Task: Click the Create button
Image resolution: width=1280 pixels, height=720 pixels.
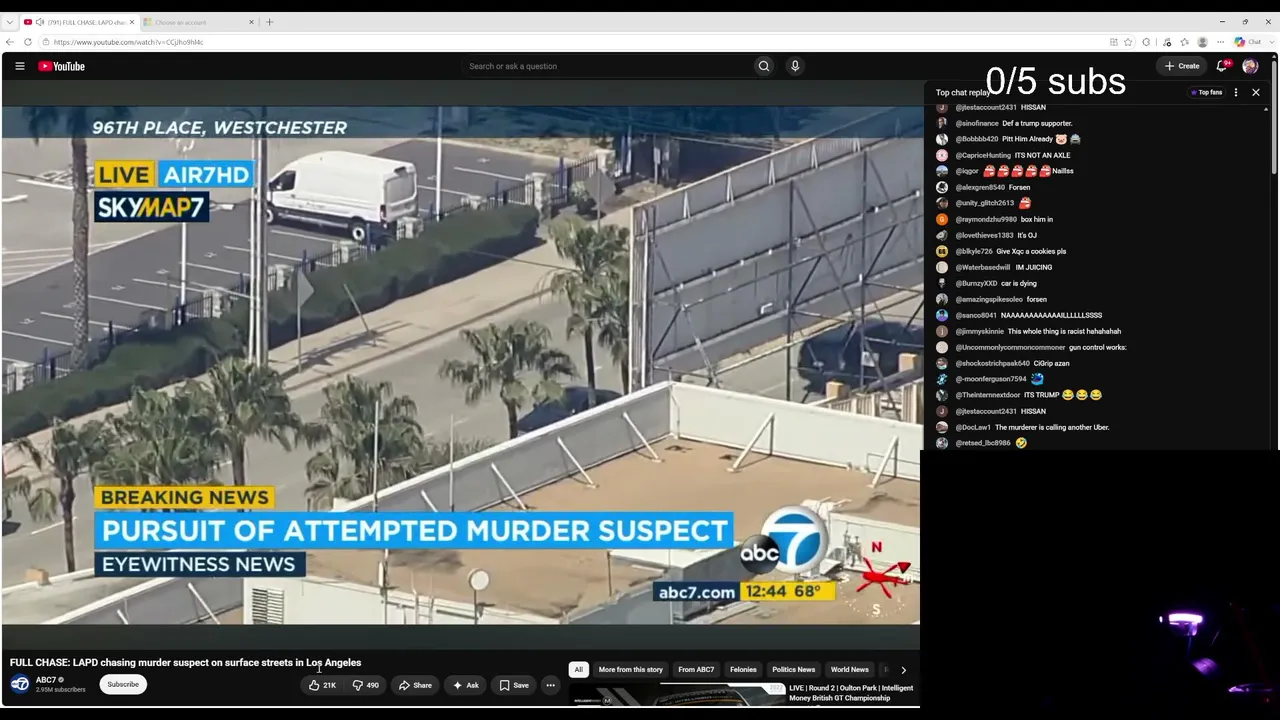Action: coord(1182,66)
